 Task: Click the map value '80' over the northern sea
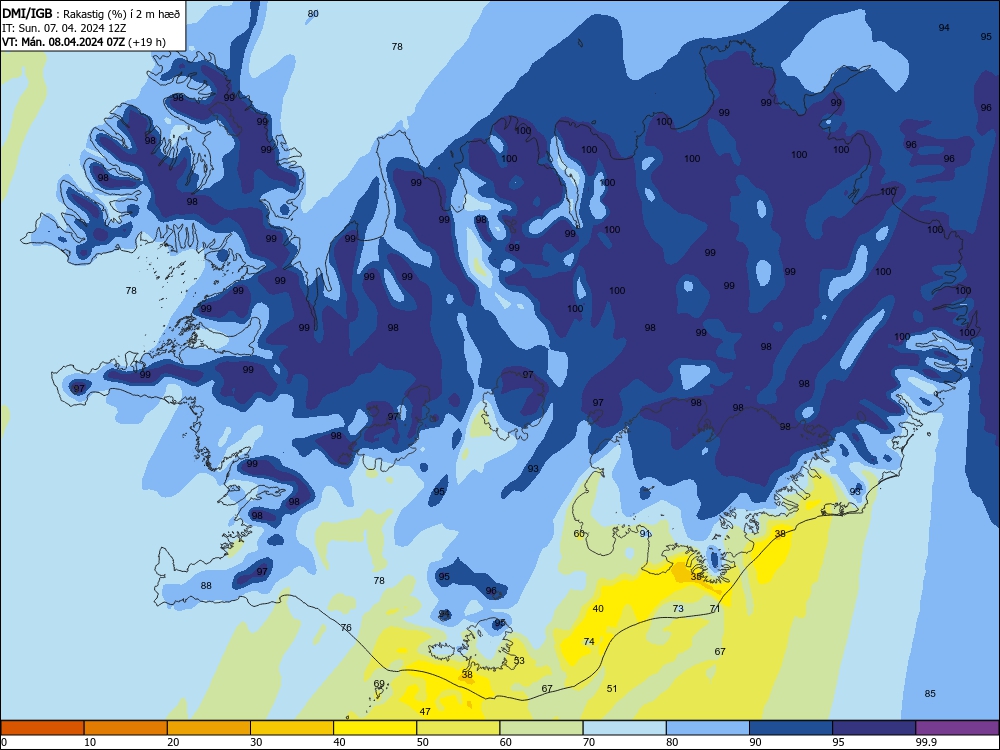(x=313, y=13)
